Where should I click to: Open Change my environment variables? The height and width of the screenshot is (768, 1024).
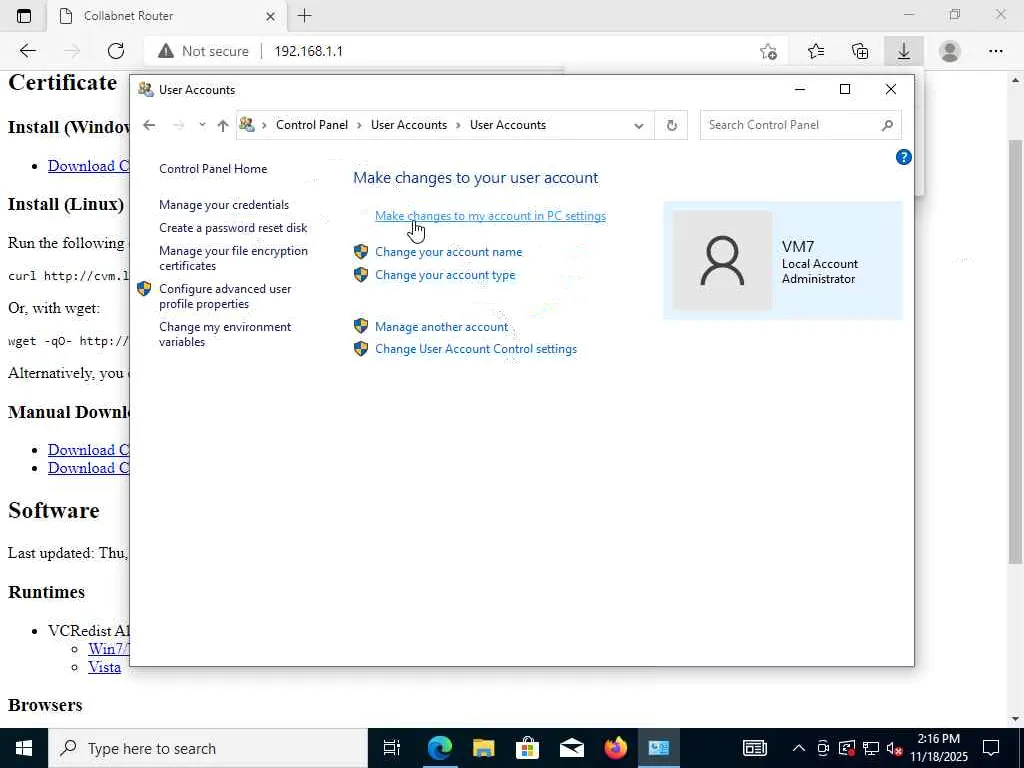coord(225,334)
